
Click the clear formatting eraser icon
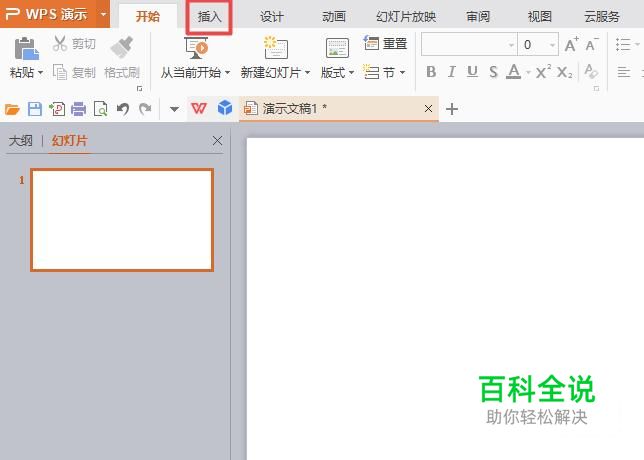pyautogui.click(x=591, y=71)
